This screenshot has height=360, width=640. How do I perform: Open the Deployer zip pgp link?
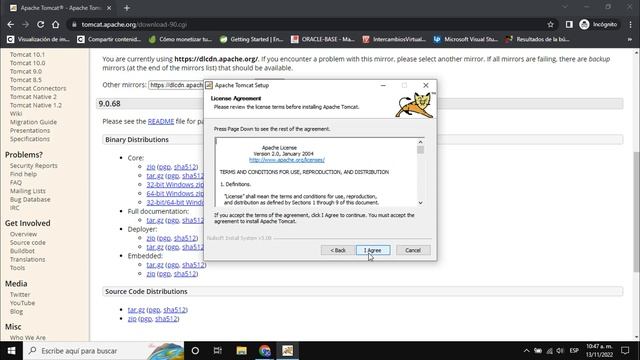point(164,238)
